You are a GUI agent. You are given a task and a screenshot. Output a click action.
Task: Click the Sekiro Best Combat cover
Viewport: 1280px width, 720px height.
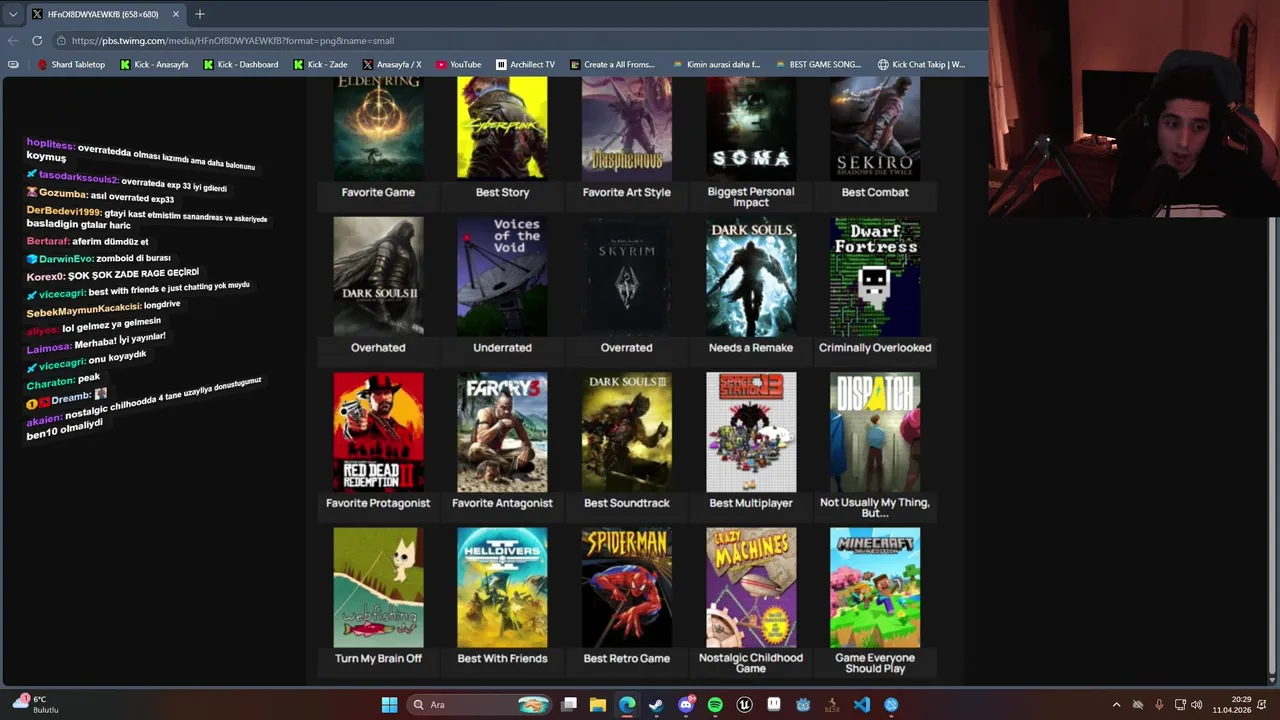click(x=875, y=128)
